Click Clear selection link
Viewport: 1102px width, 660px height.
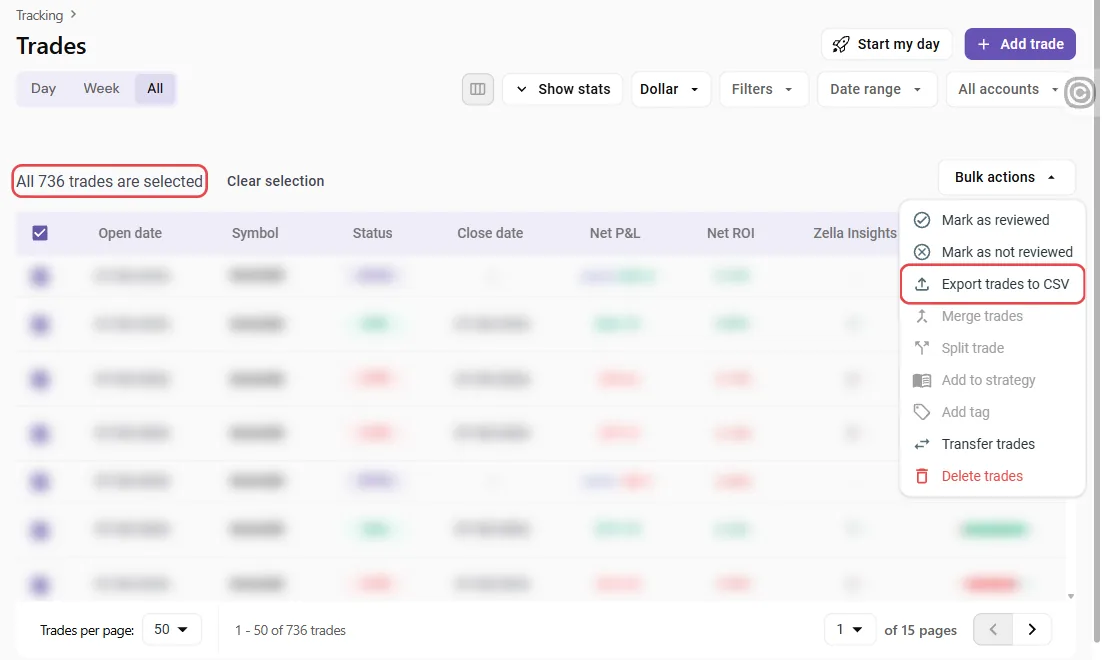276,181
